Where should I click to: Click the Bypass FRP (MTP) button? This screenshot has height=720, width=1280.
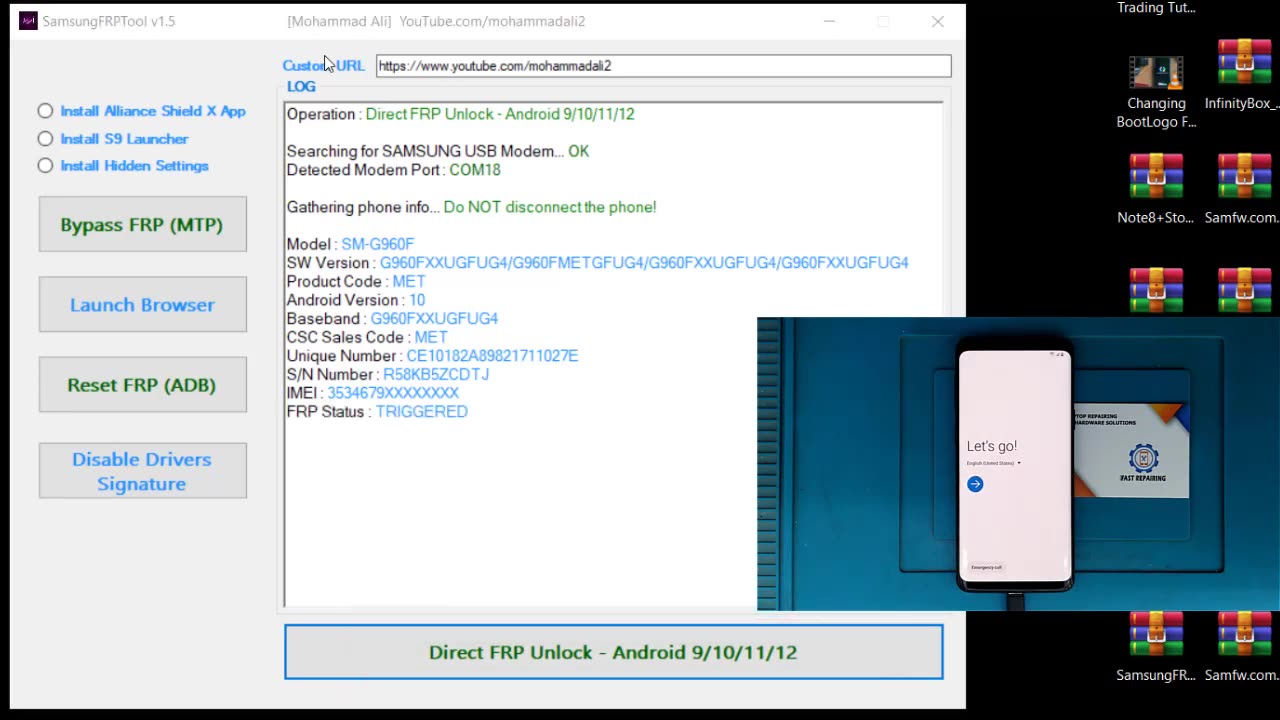click(x=142, y=224)
